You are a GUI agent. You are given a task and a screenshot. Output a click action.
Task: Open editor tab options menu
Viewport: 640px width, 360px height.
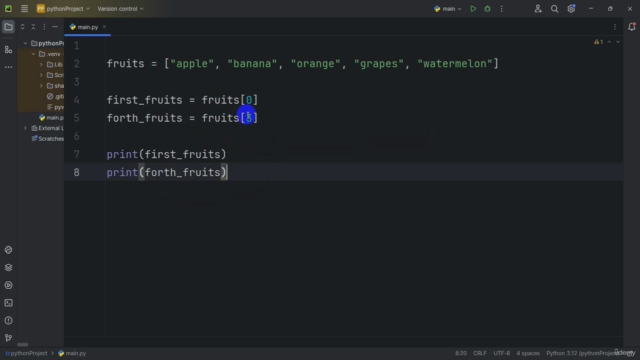pyautogui.click(x=615, y=27)
